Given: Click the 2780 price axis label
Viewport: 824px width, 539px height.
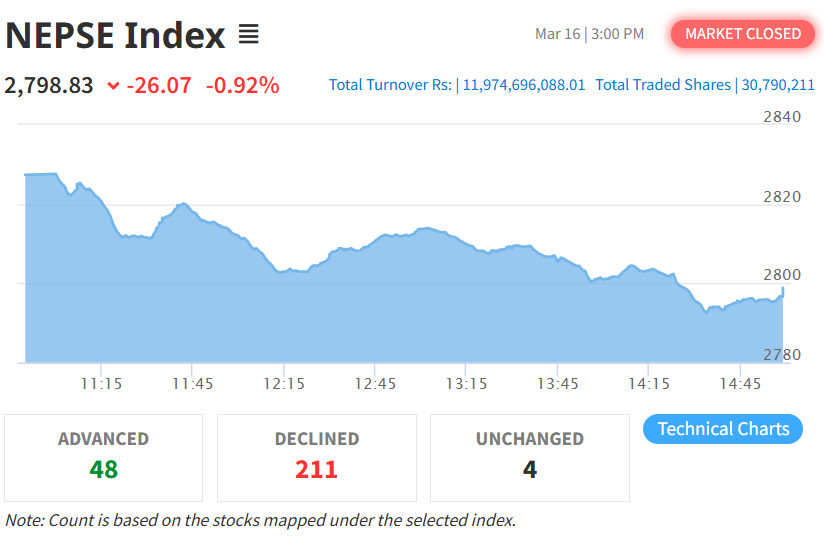Looking at the screenshot, I should pos(782,355).
